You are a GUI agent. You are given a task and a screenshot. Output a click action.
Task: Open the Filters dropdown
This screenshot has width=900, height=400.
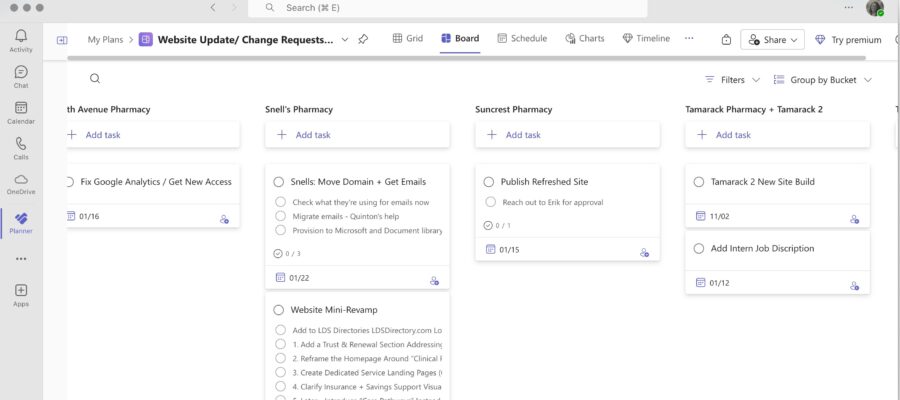(732, 80)
